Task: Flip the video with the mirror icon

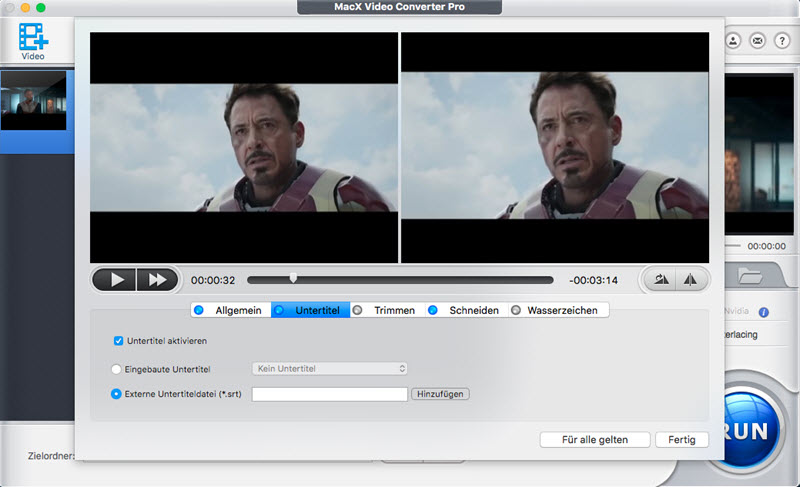Action: (690, 279)
